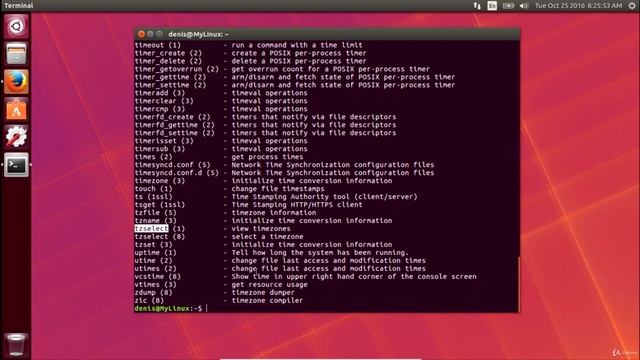This screenshot has height=360, width=640.
Task: Click the timerisset (3) entry
Action: (x=164, y=141)
